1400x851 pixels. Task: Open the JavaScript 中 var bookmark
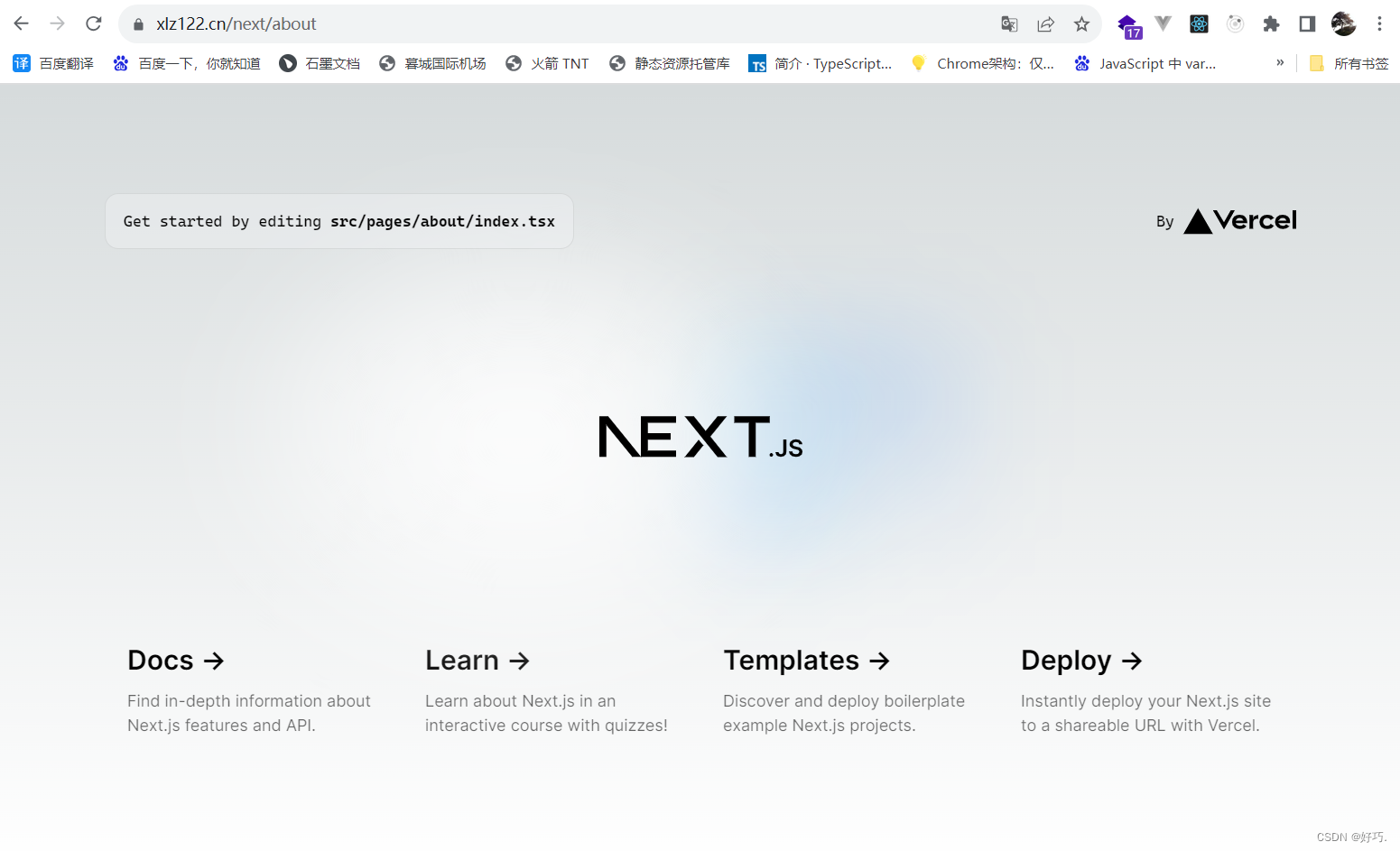click(1145, 63)
